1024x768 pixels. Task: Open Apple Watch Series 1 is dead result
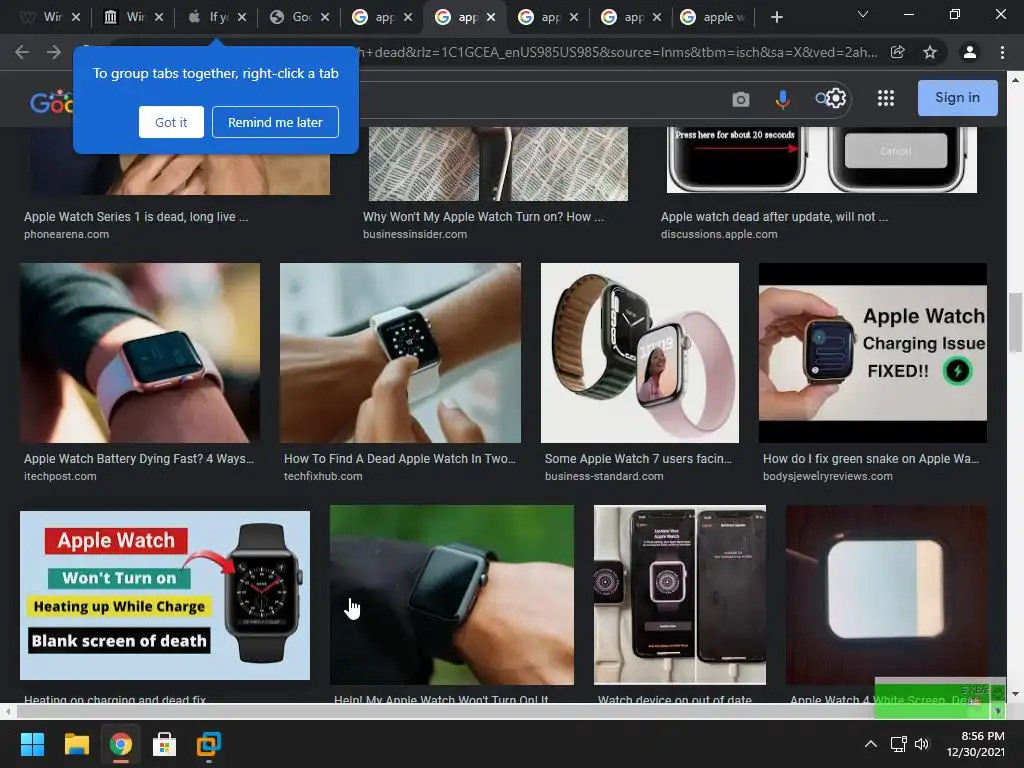pyautogui.click(x=136, y=217)
